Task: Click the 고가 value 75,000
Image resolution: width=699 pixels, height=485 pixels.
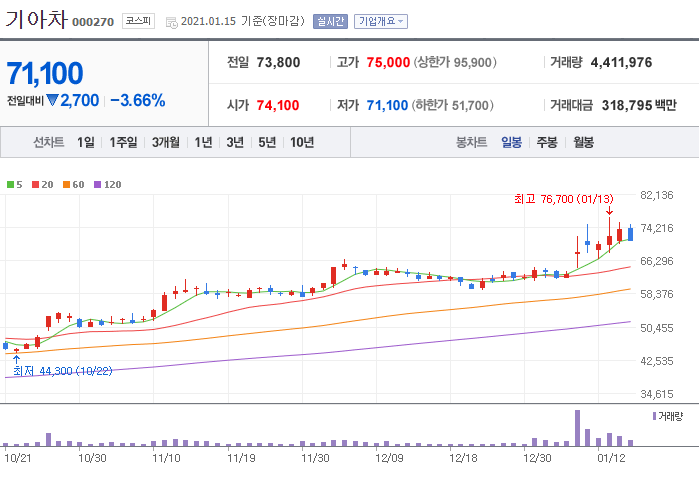Action: click(388, 62)
